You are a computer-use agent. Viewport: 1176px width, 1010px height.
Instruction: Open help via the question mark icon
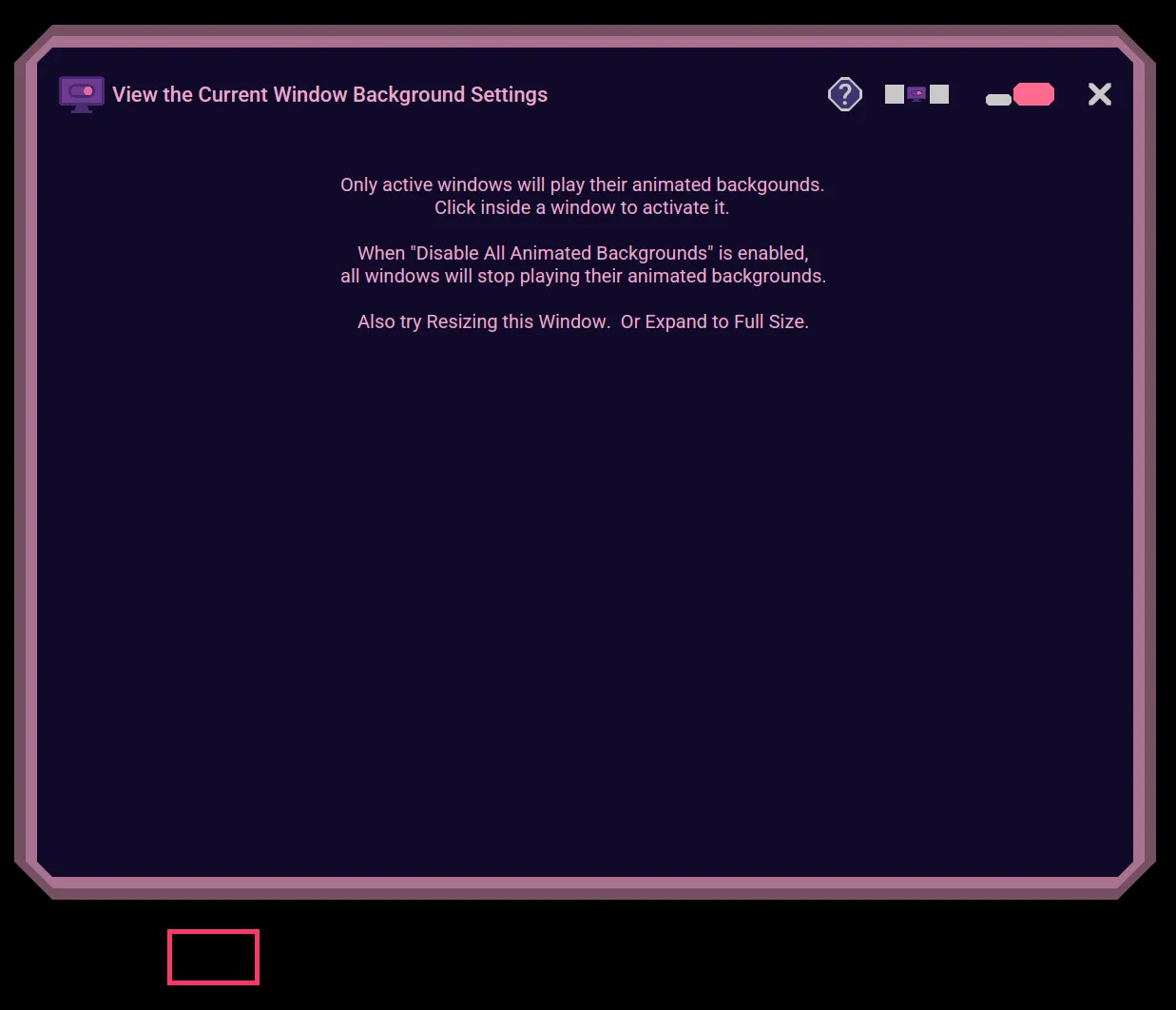(844, 94)
